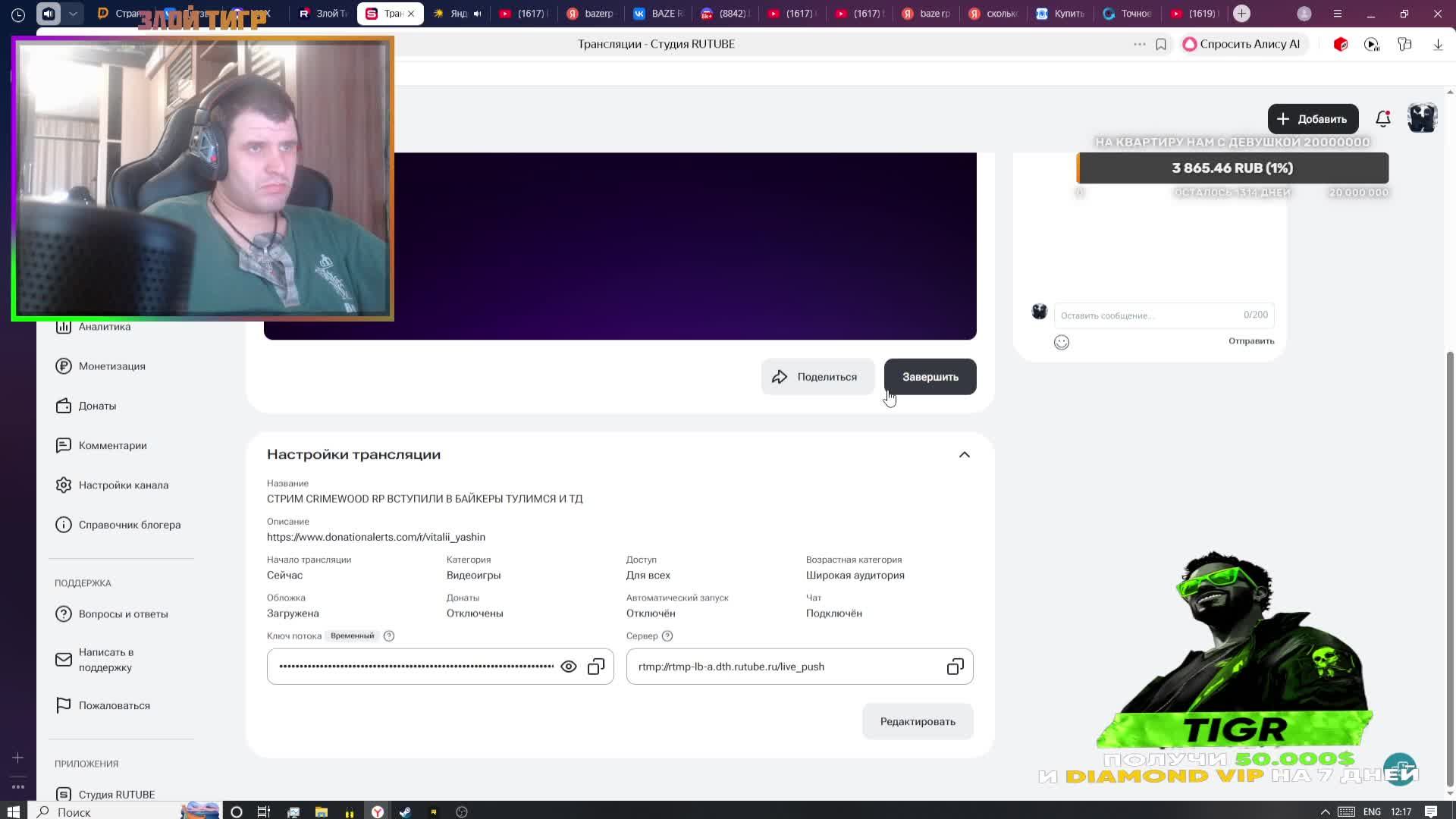Open emoji picker in chat
This screenshot has width=1456, height=819.
pos(1062,343)
